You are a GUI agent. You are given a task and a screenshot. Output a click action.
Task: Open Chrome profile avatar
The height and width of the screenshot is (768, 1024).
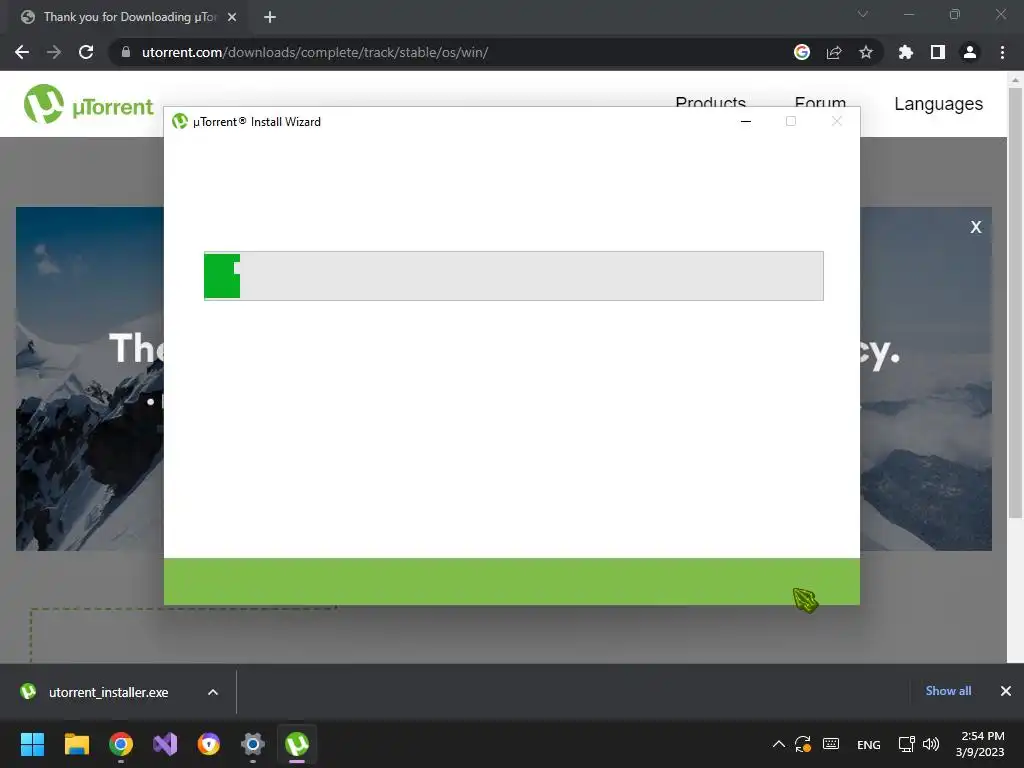pyautogui.click(x=970, y=52)
